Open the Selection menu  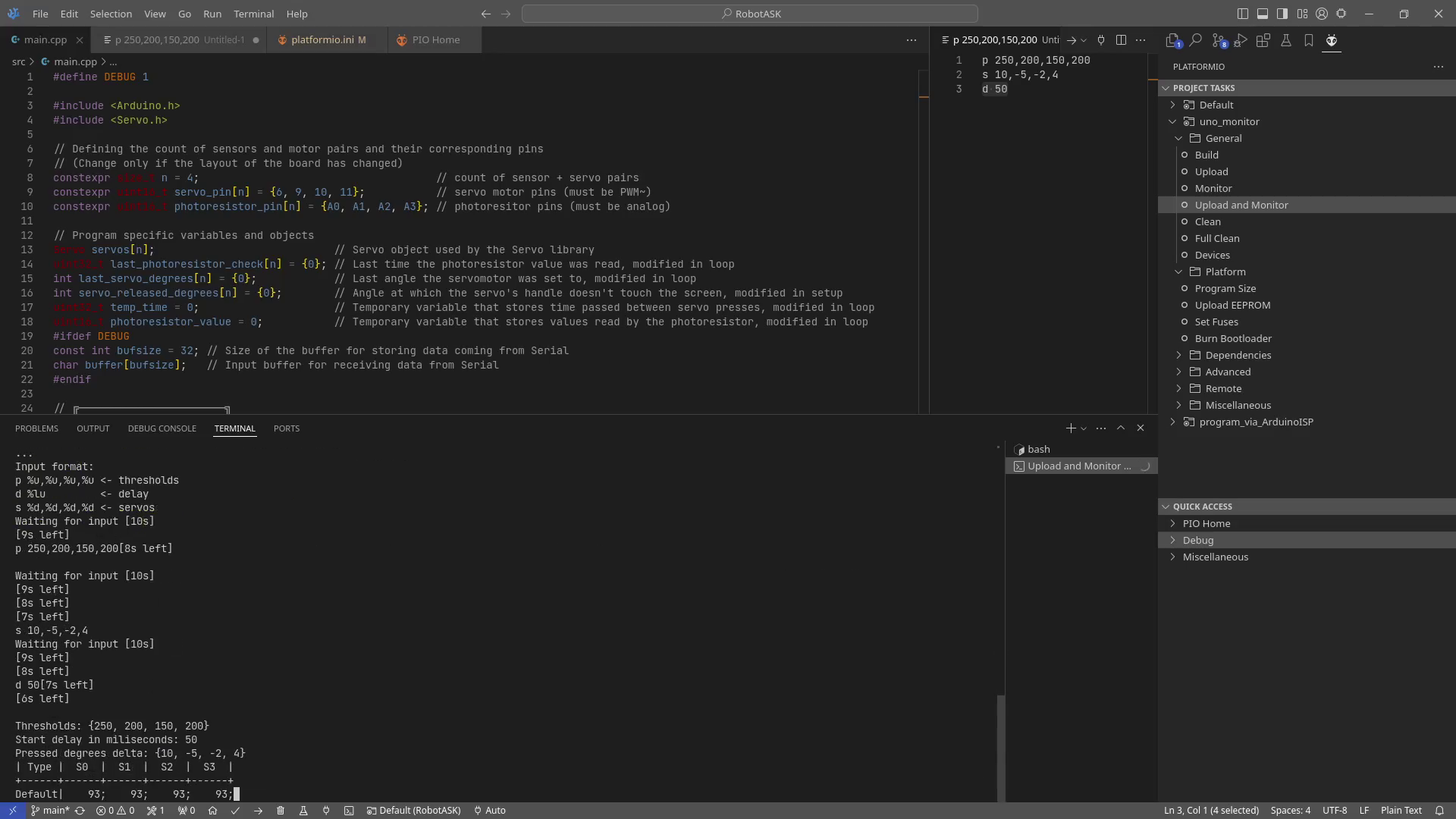coord(111,14)
